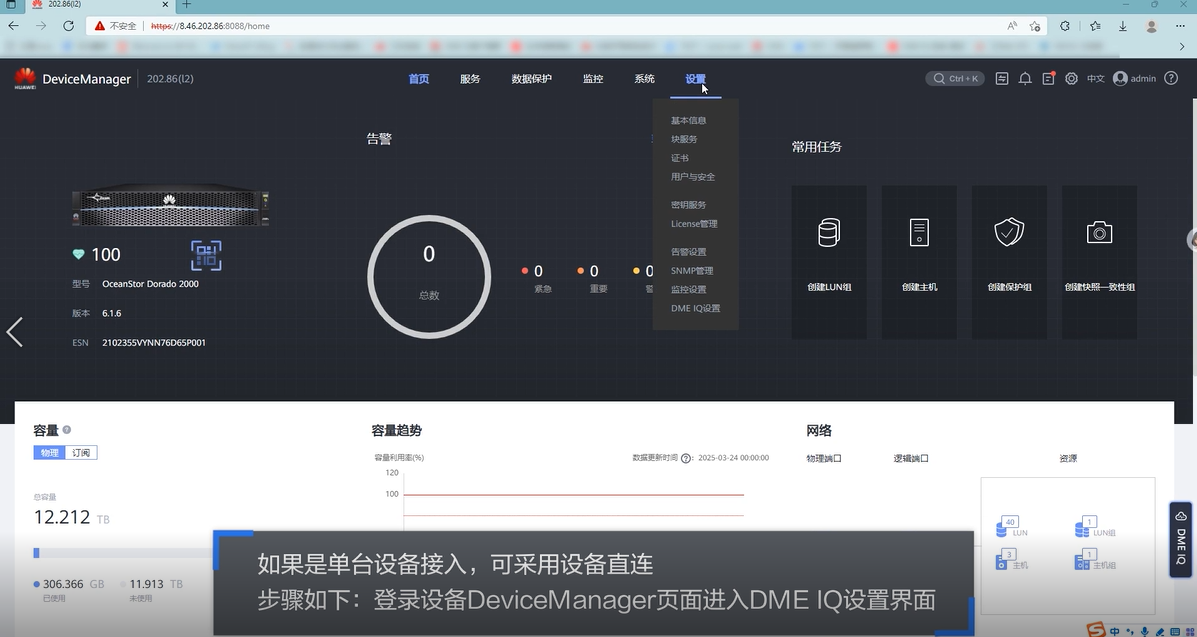Click the alarm total count circle
Image resolution: width=1197 pixels, height=637 pixels.
click(429, 276)
